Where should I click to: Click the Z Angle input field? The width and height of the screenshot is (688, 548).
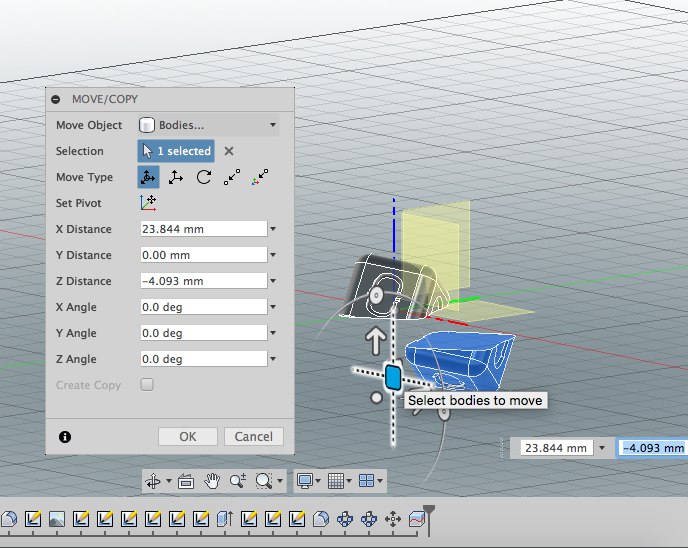[x=204, y=359]
